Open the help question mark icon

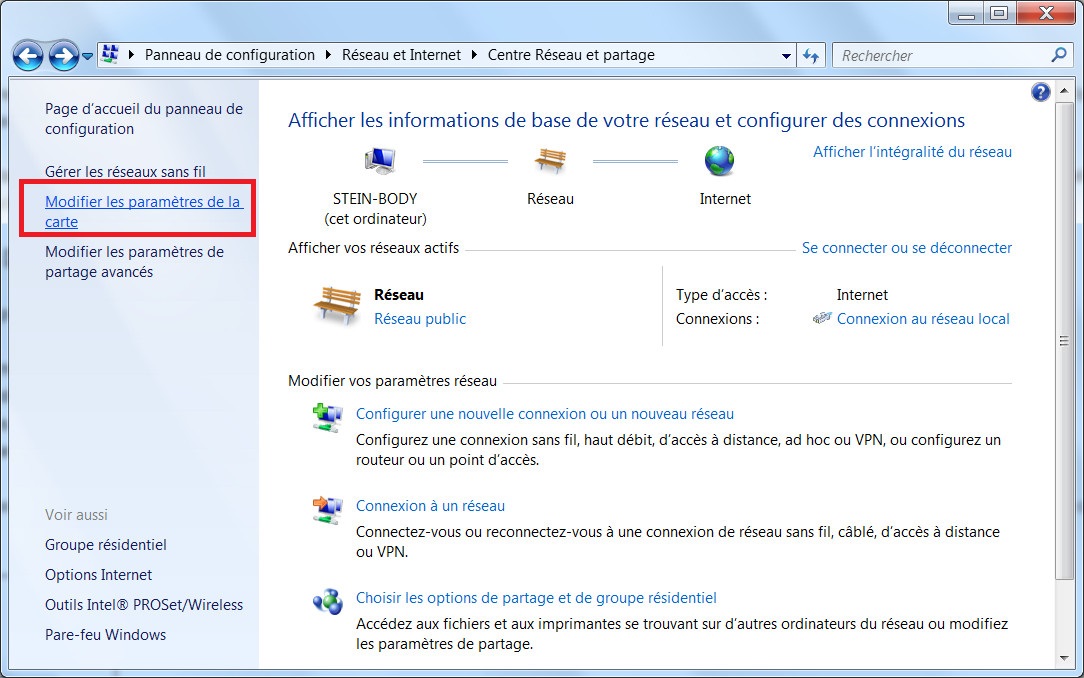(1040, 93)
